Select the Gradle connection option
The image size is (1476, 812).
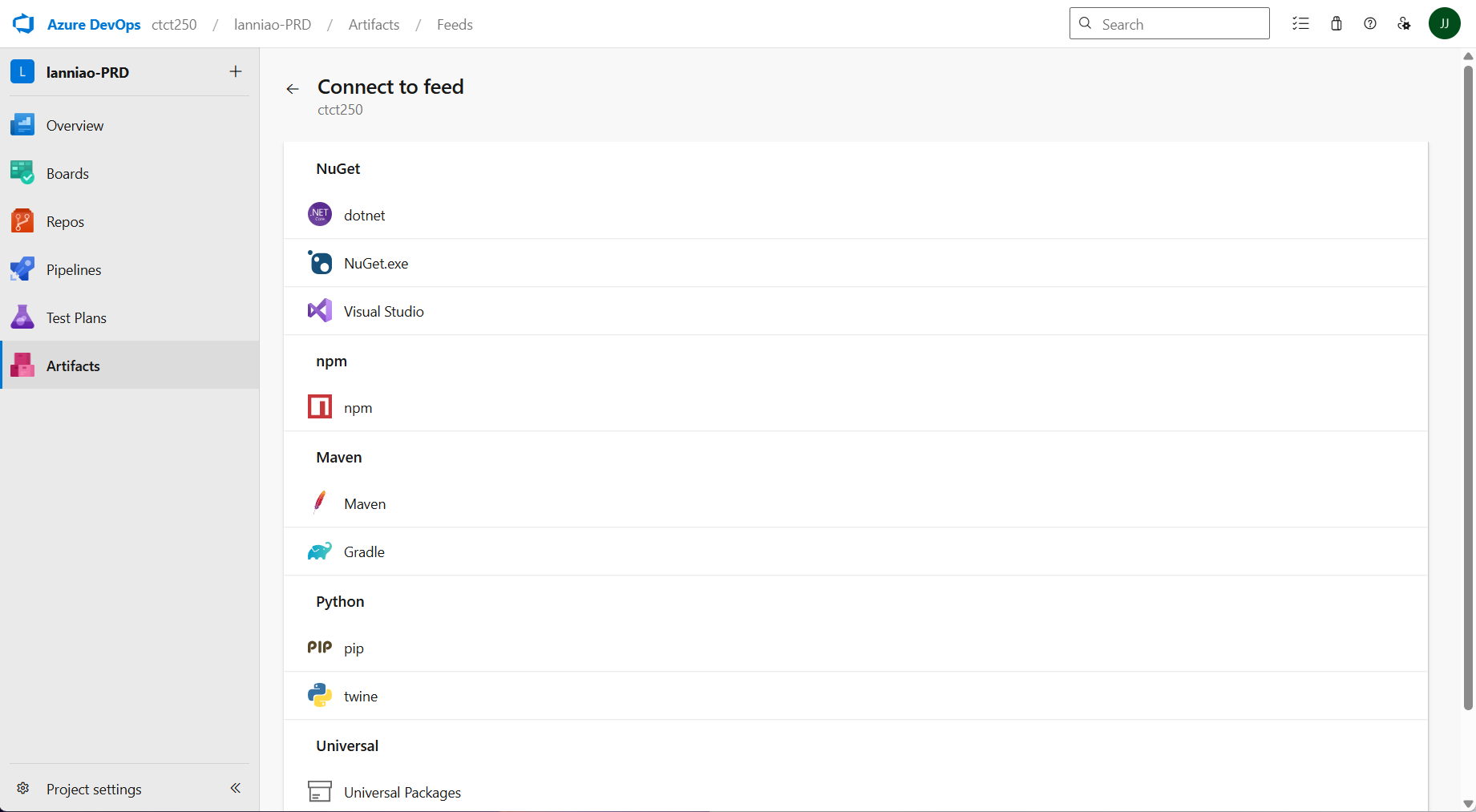click(x=364, y=552)
